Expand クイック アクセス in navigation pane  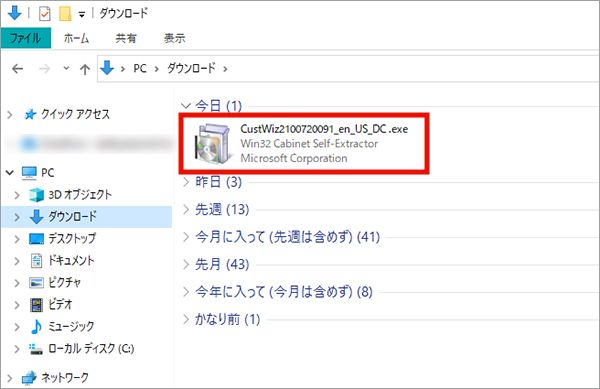pos(10,114)
